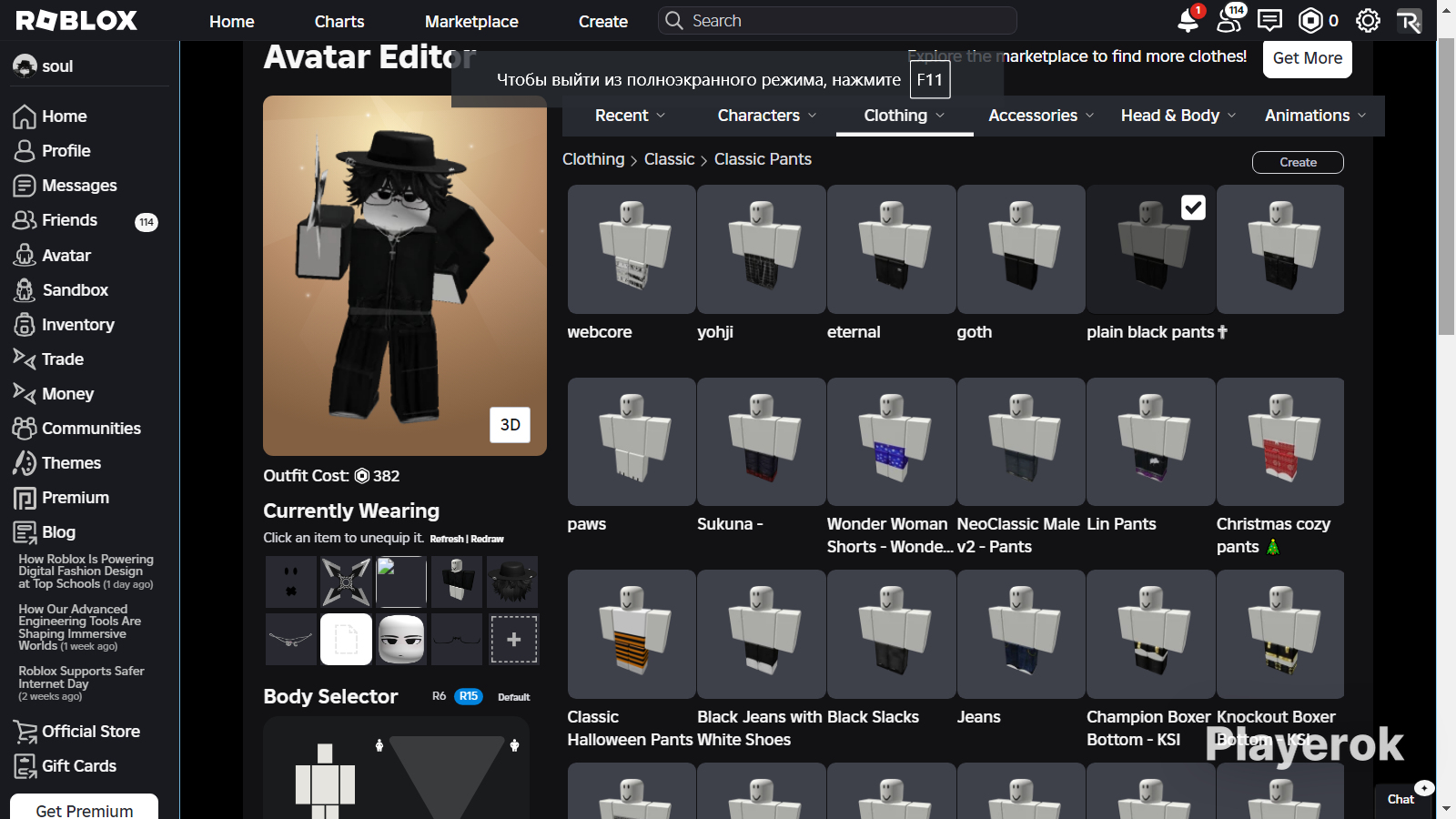The width and height of the screenshot is (1456, 819).
Task: Add item with the plus slot
Action: coord(514,639)
